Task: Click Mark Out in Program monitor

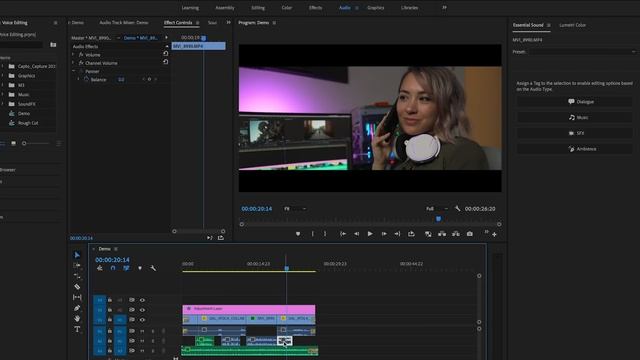Action: pyautogui.click(x=325, y=234)
